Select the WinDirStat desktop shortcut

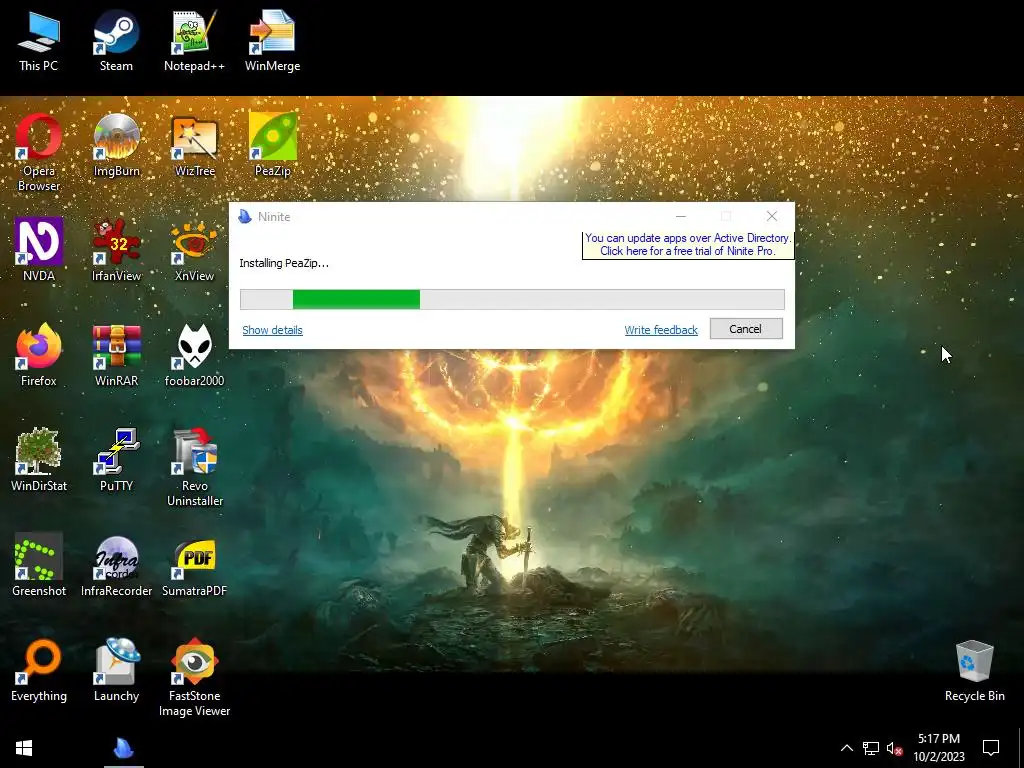point(39,460)
